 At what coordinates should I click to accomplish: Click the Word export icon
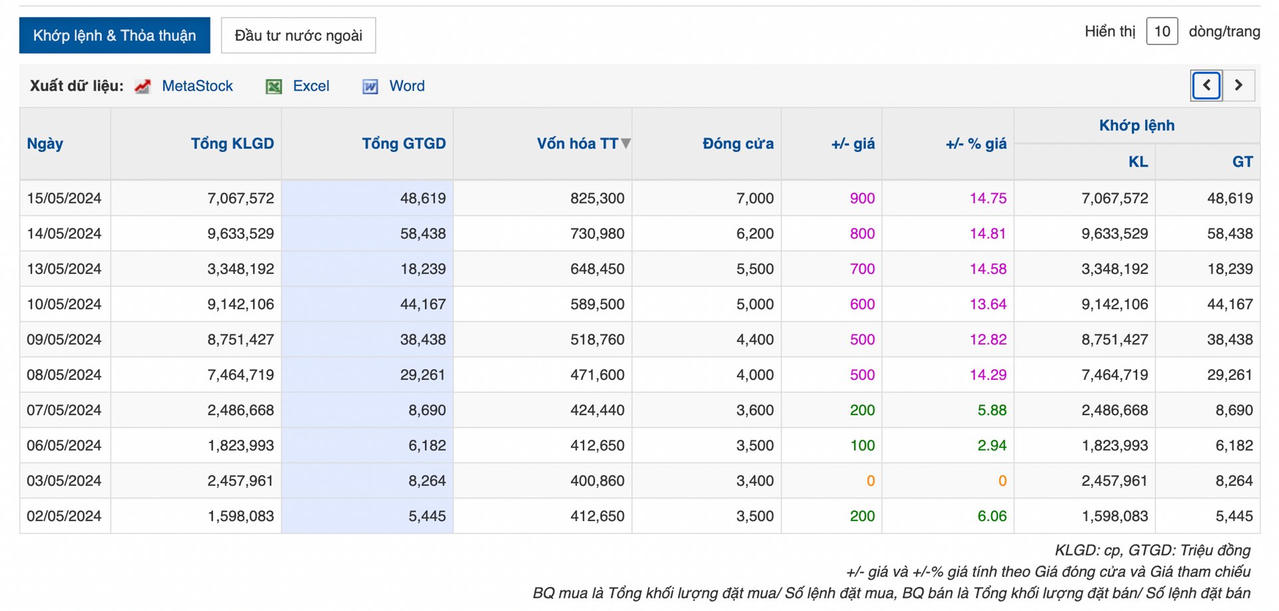(x=370, y=87)
